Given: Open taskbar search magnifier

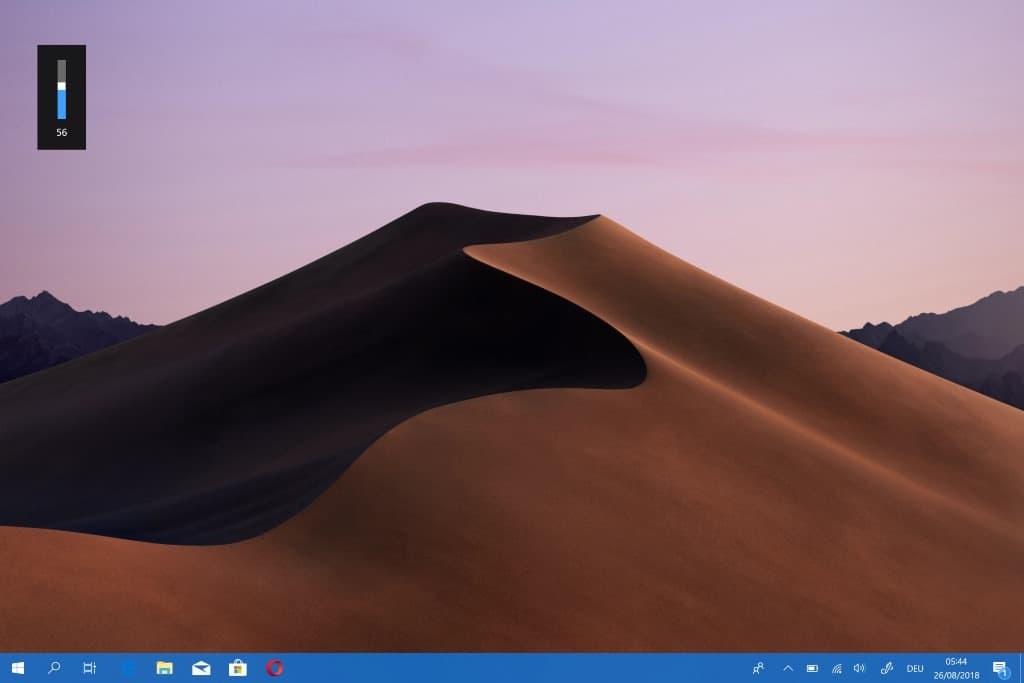Looking at the screenshot, I should tap(54, 667).
